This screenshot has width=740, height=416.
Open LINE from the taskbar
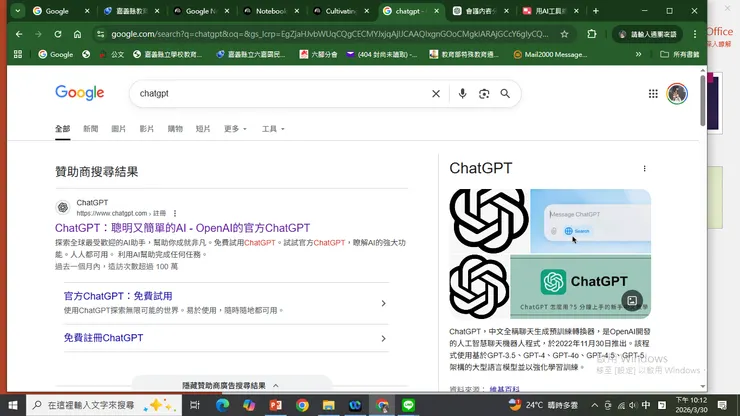coord(408,405)
